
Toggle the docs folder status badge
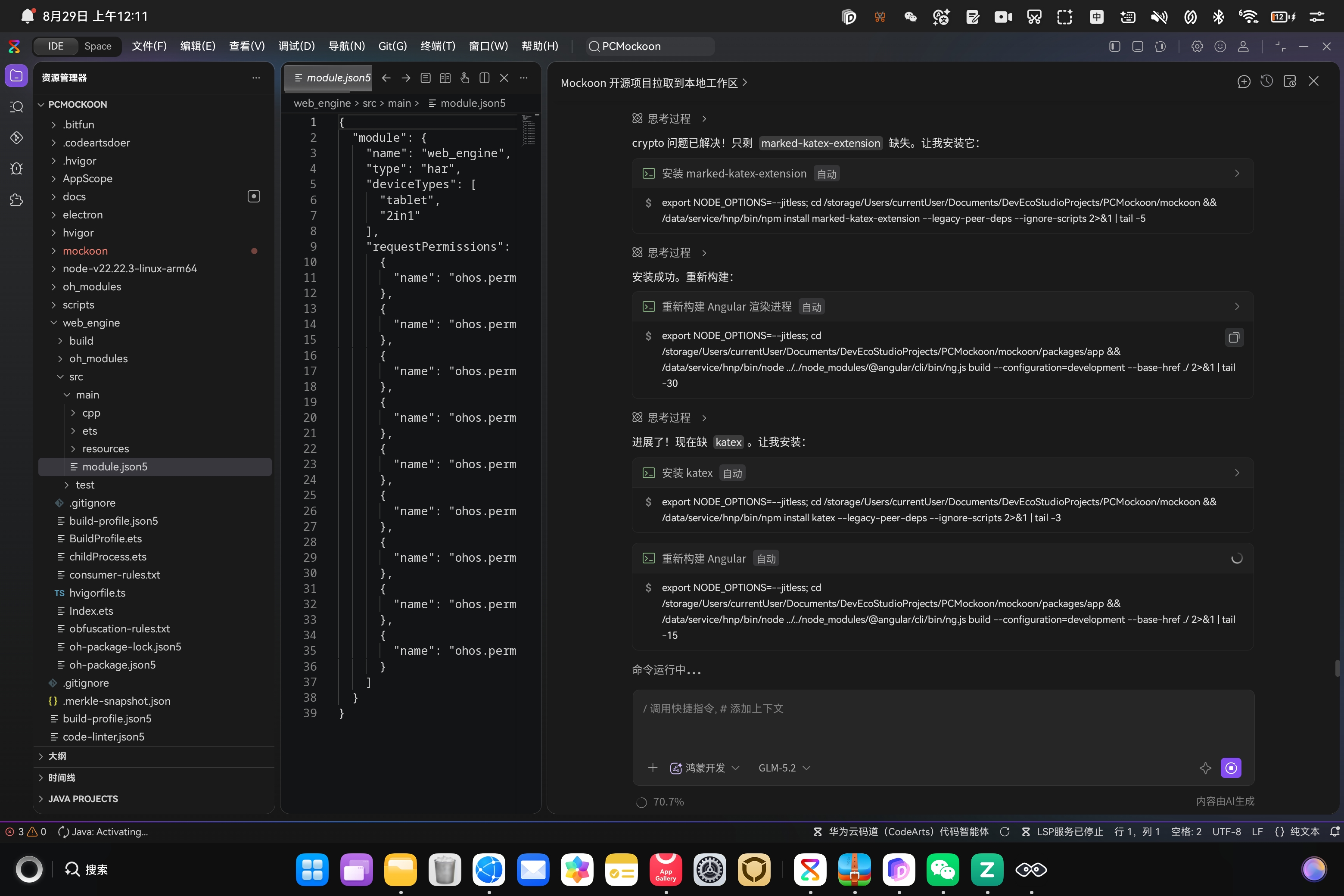(254, 196)
